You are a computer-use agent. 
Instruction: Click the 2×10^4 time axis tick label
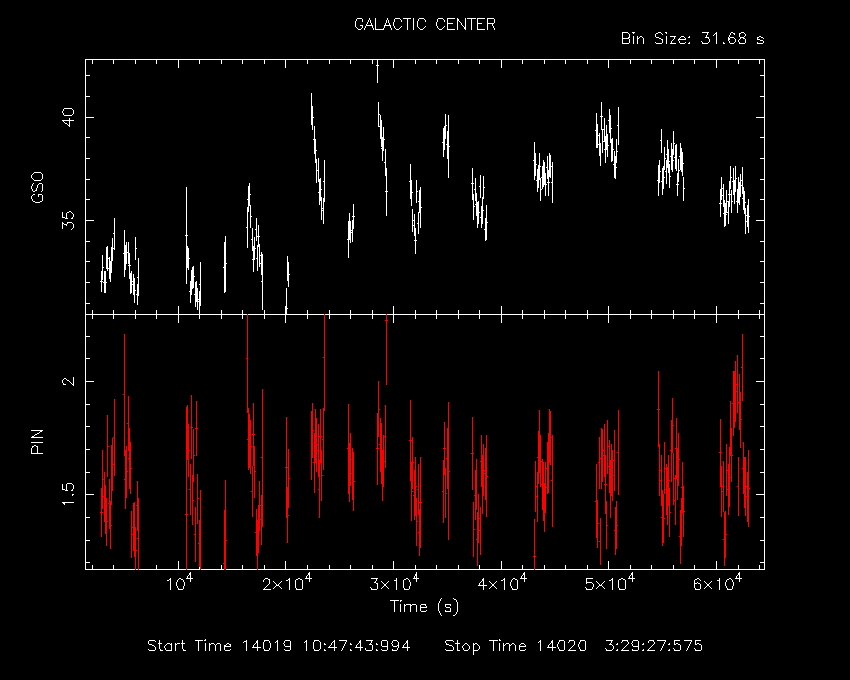point(287,583)
